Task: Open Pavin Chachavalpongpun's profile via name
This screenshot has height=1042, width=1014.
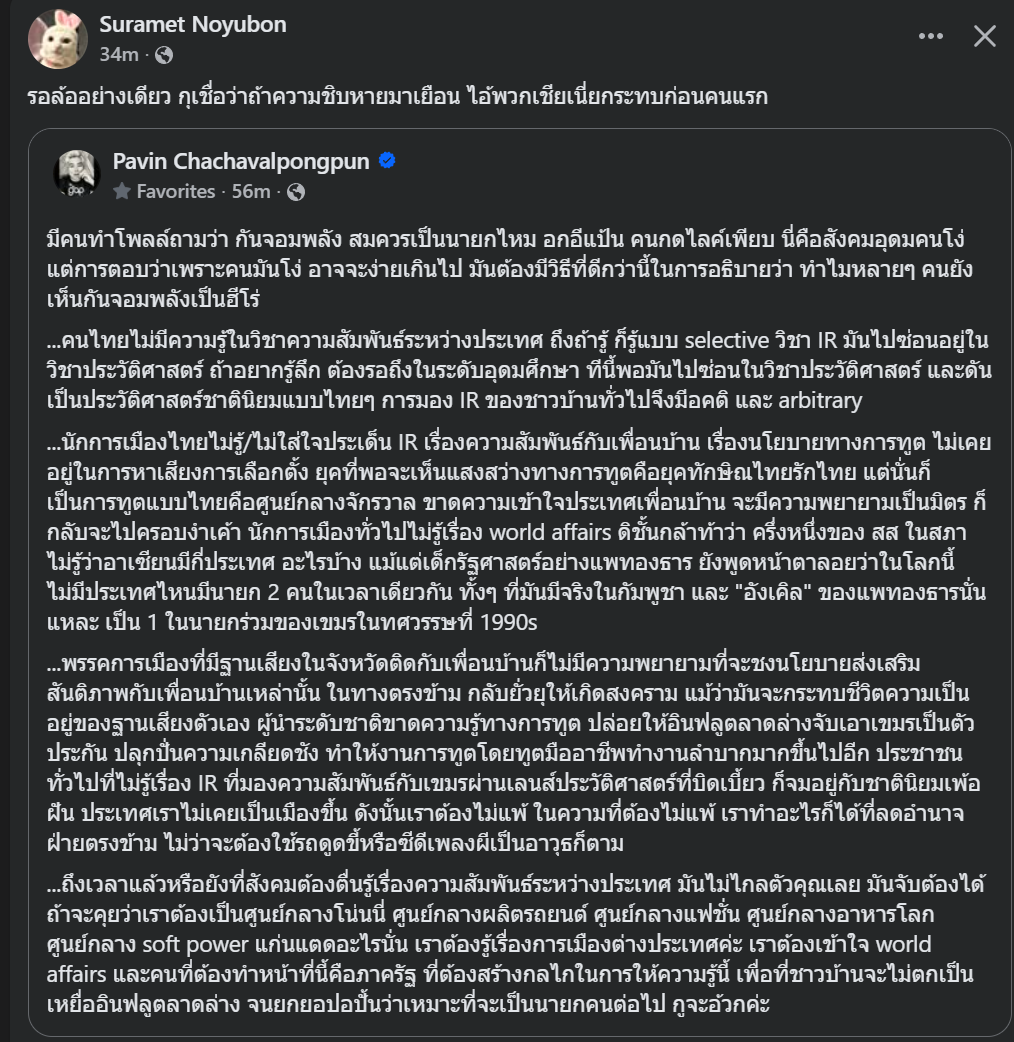Action: click(x=241, y=161)
